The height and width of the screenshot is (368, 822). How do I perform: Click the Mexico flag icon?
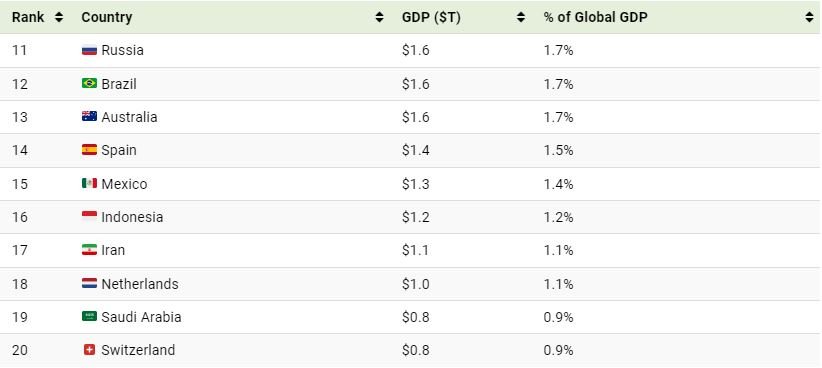click(x=89, y=183)
